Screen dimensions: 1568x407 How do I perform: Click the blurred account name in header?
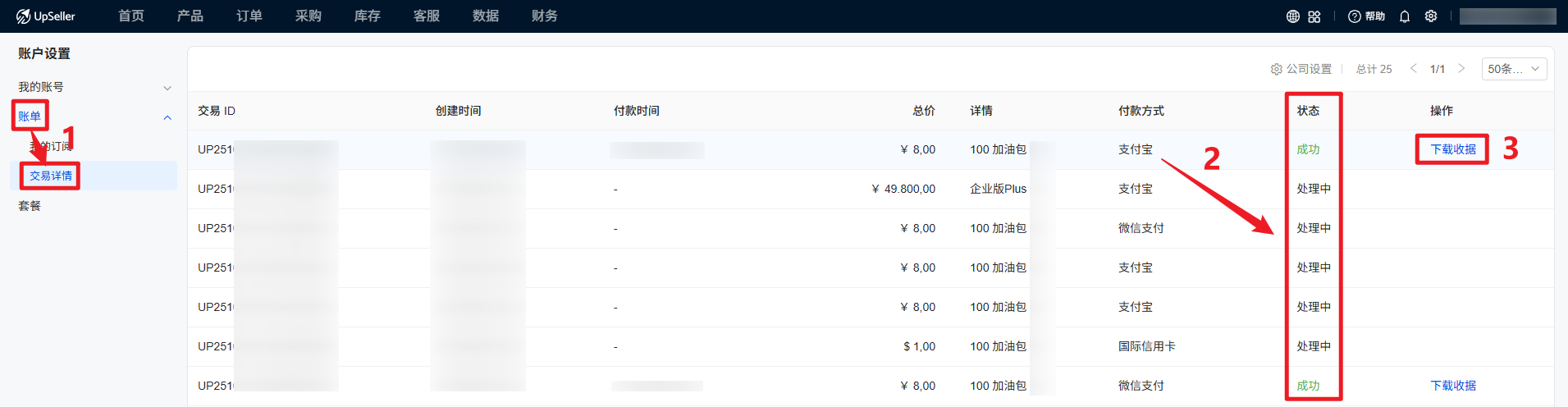[x=1507, y=16]
